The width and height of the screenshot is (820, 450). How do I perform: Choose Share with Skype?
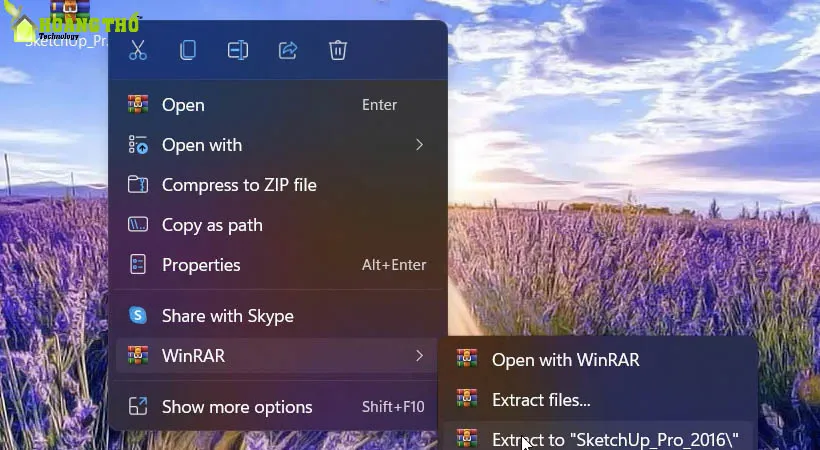click(x=228, y=316)
